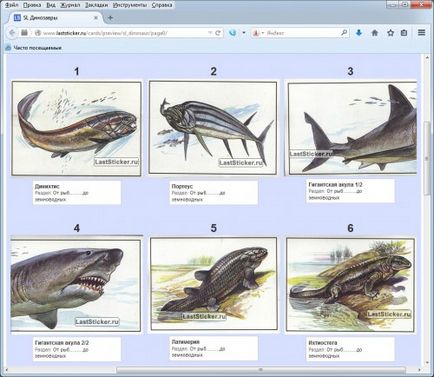The image size is (434, 377).
Task: Click the heading number 1
Action: coord(77,71)
